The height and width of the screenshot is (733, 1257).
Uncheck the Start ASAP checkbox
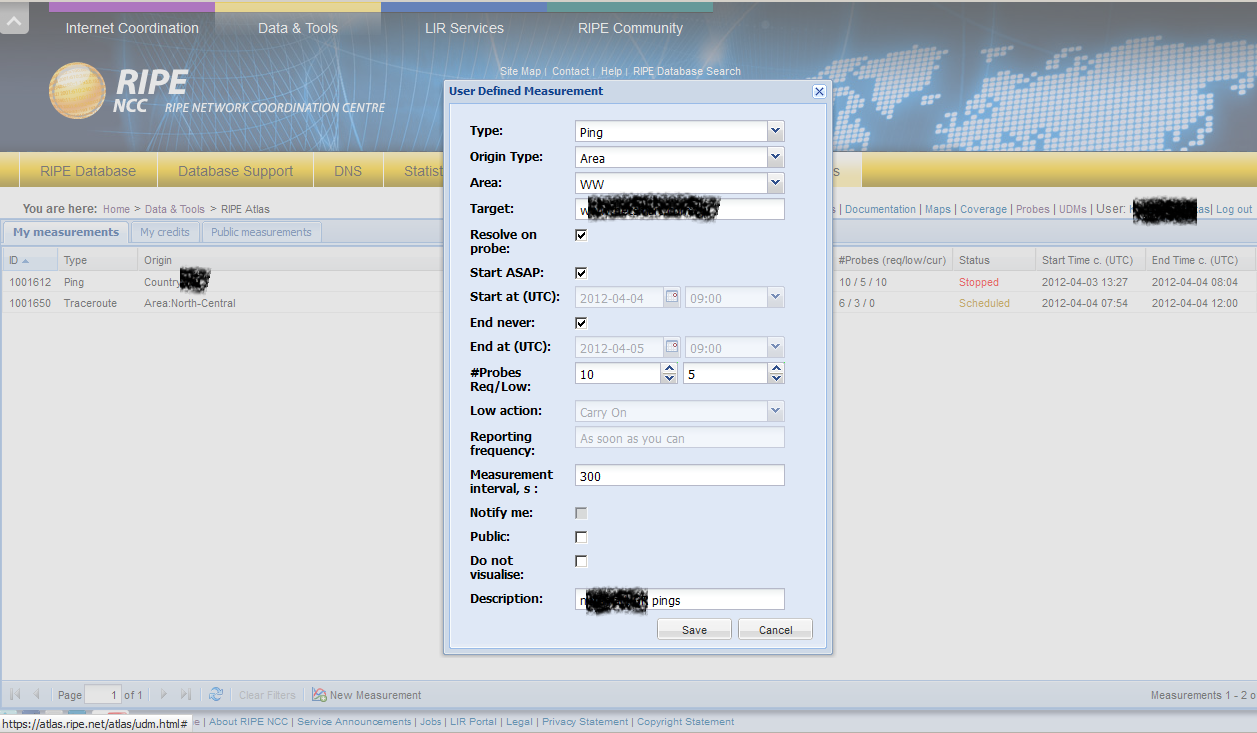point(581,273)
